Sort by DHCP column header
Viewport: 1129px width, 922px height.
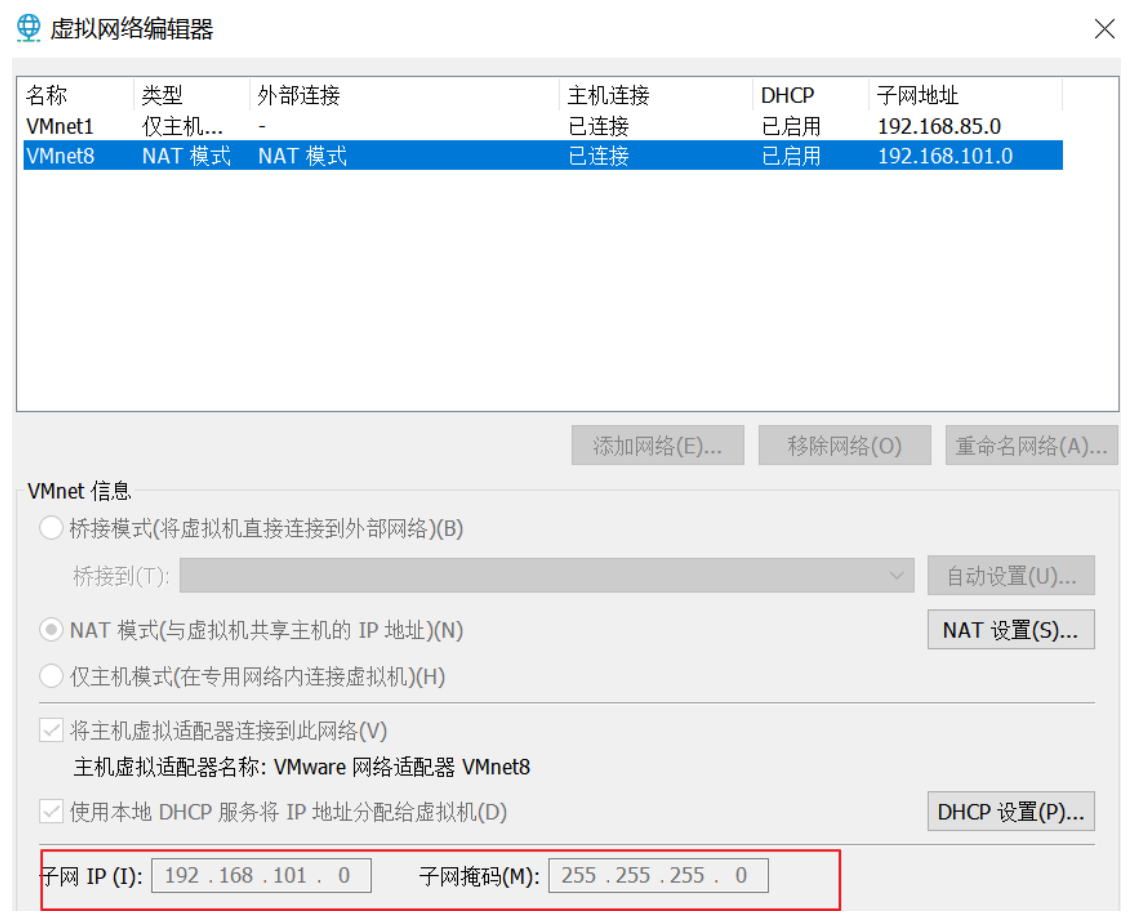(810, 95)
